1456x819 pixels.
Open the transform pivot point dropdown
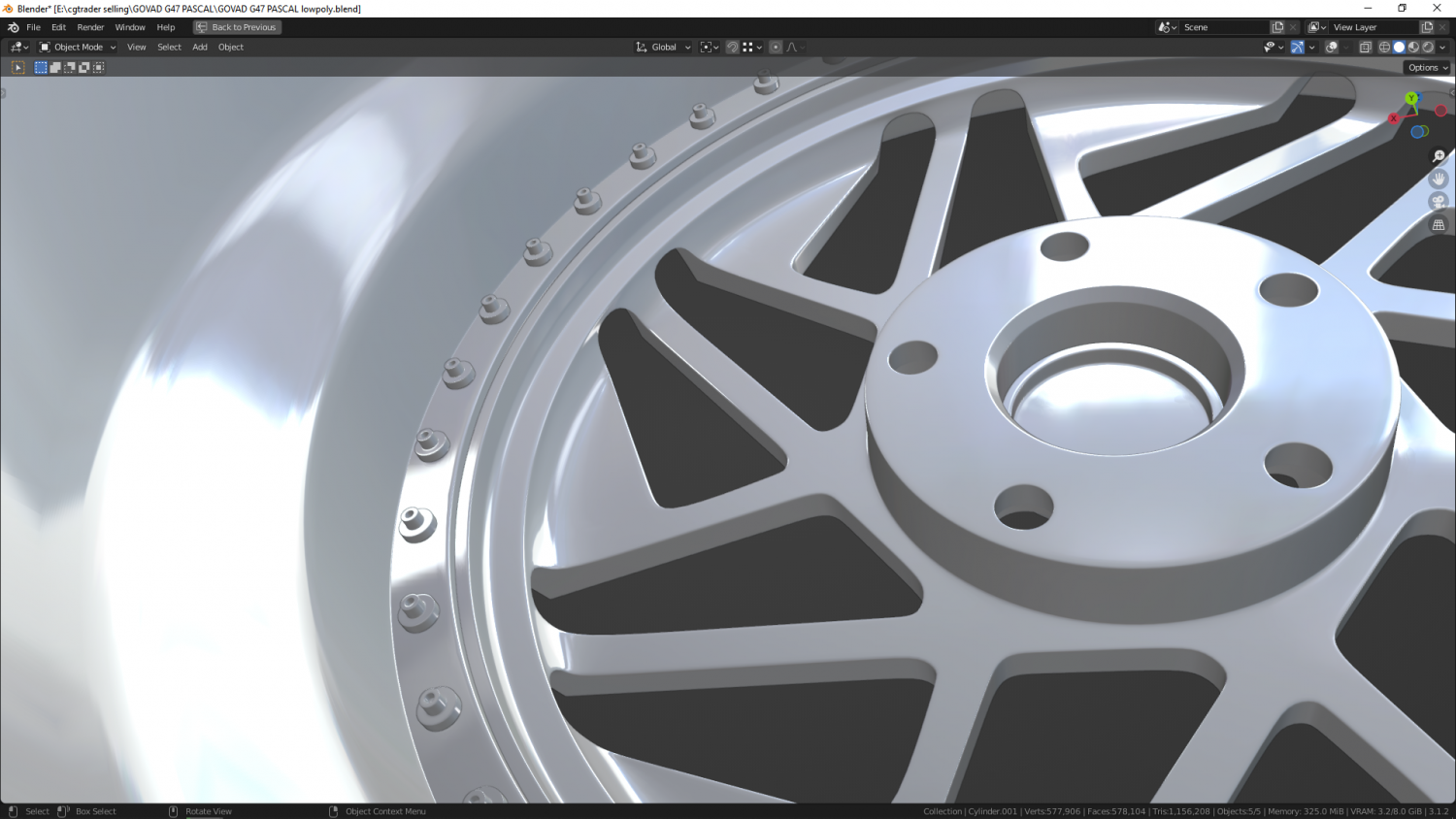coord(710,47)
